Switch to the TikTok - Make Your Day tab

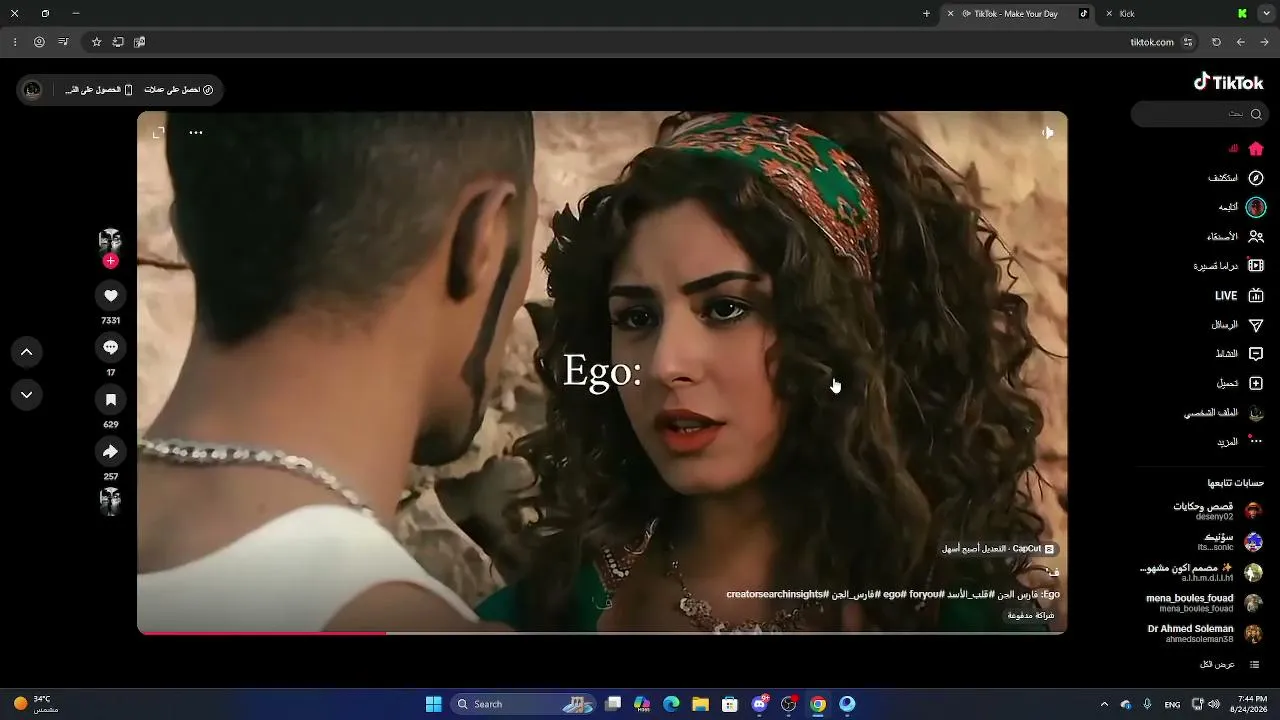[x=1016, y=14]
